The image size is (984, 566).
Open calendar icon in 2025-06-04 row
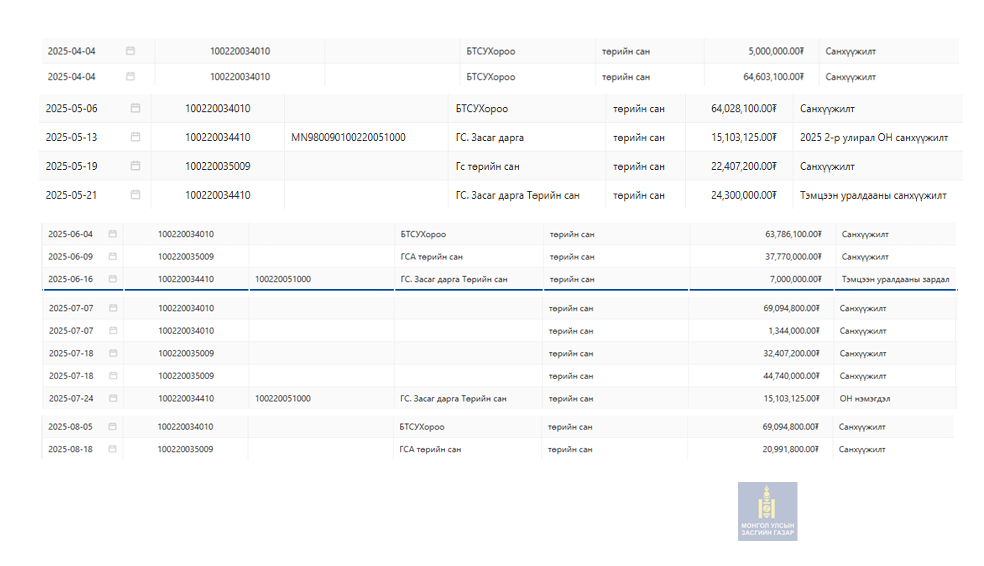tap(113, 234)
